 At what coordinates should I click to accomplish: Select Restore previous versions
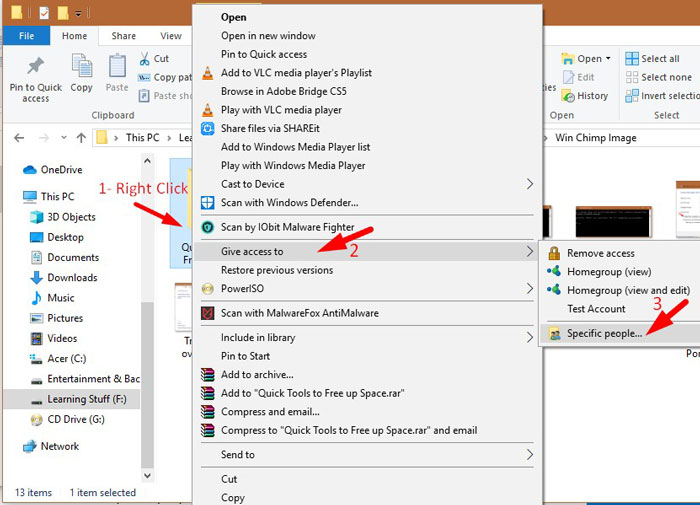(277, 270)
